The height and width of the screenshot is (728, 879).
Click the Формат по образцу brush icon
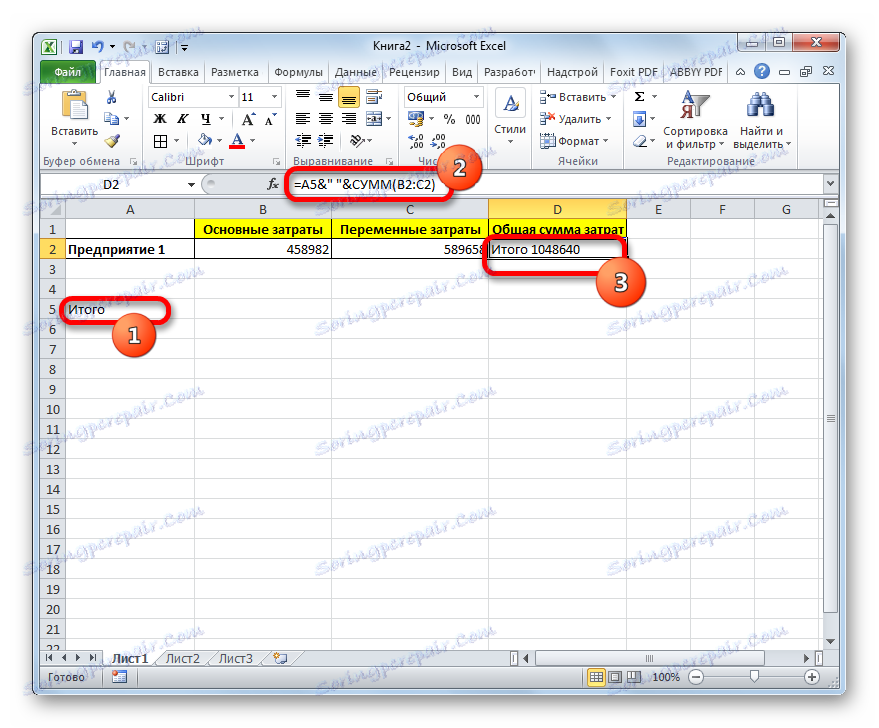pyautogui.click(x=112, y=141)
